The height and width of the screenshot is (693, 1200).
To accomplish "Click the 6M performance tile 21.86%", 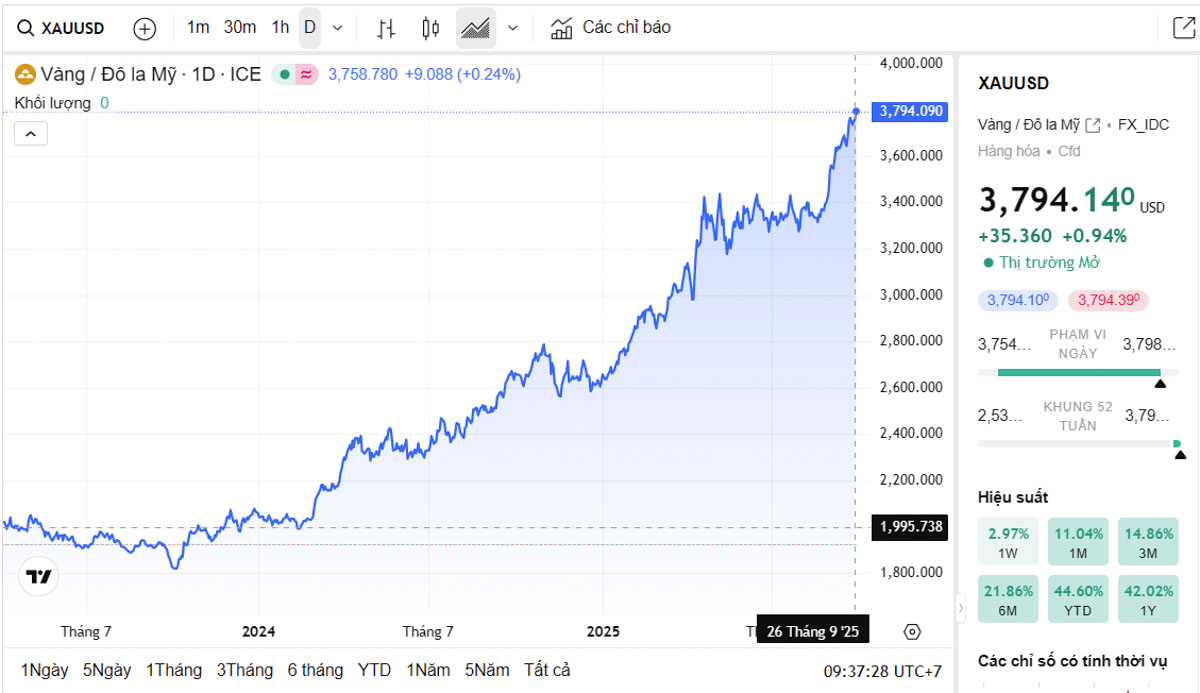I will pyautogui.click(x=1007, y=599).
